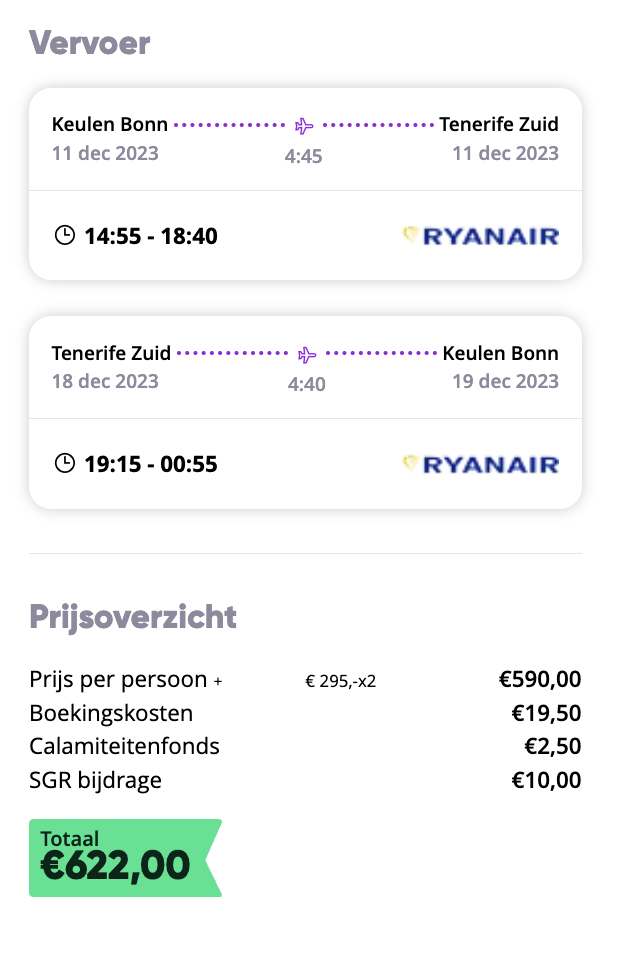Click the clock icon beside 19:15 - 00:55

[x=65, y=463]
